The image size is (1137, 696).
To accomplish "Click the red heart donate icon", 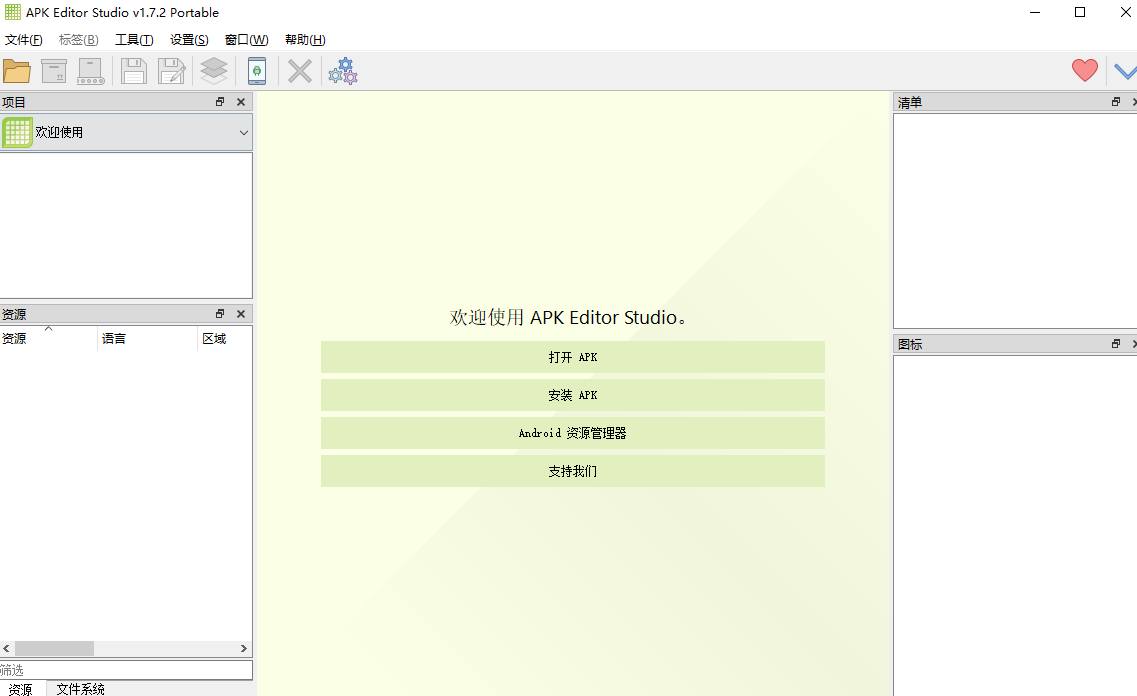I will [1085, 70].
